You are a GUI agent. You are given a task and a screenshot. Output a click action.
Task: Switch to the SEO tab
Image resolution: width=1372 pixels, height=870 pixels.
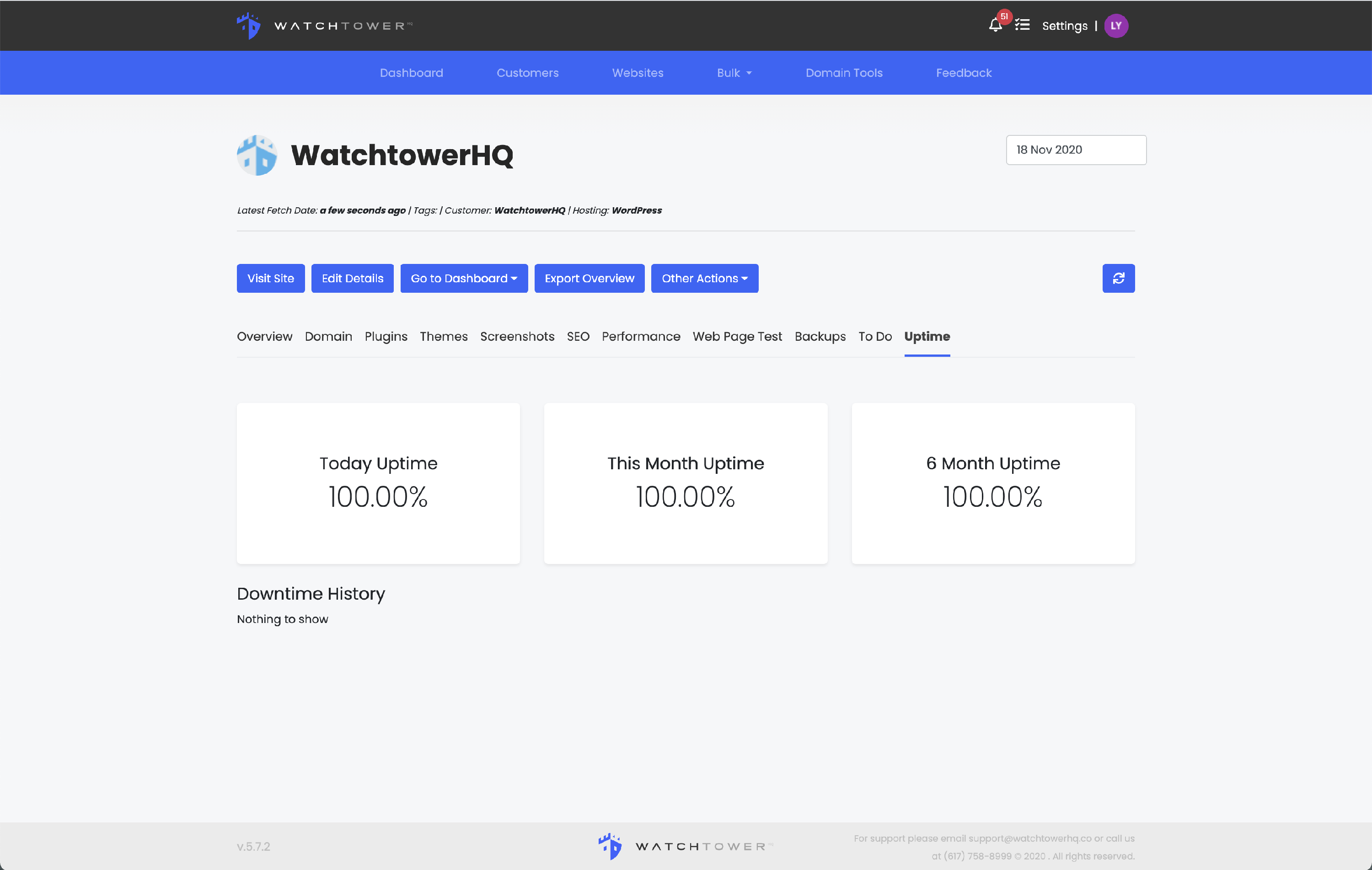point(578,336)
